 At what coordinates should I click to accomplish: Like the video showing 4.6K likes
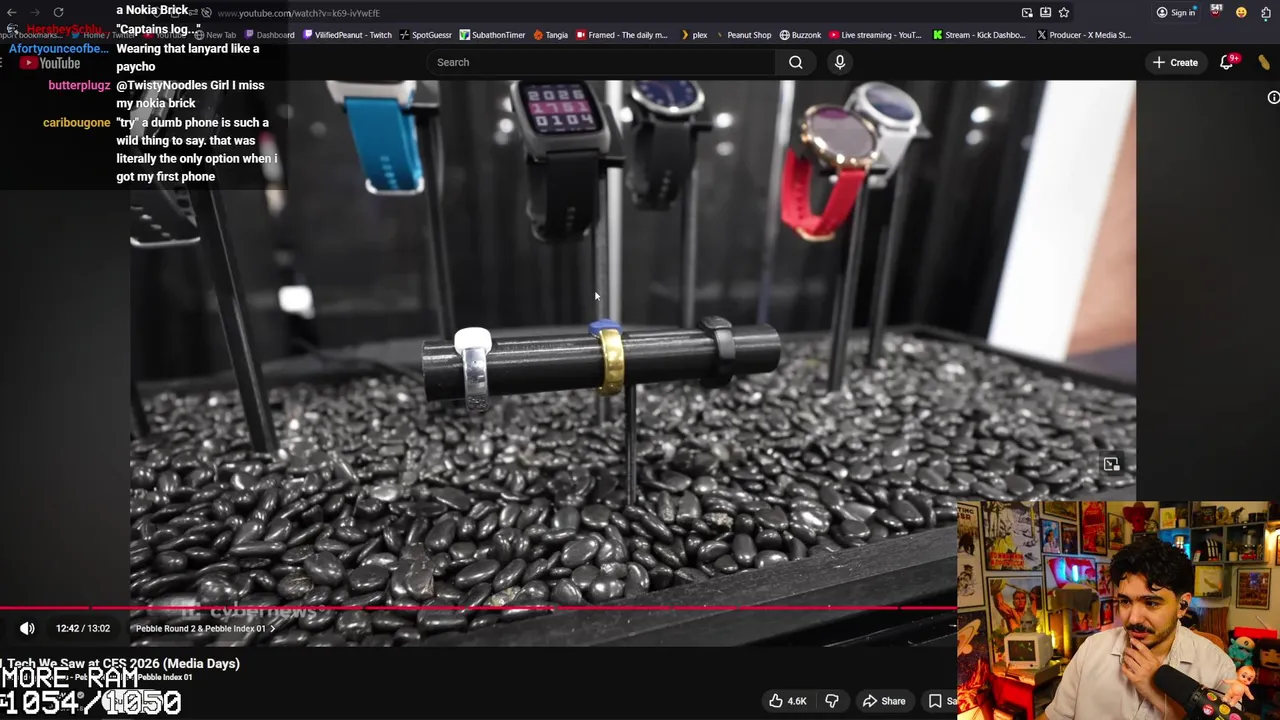[x=786, y=701]
